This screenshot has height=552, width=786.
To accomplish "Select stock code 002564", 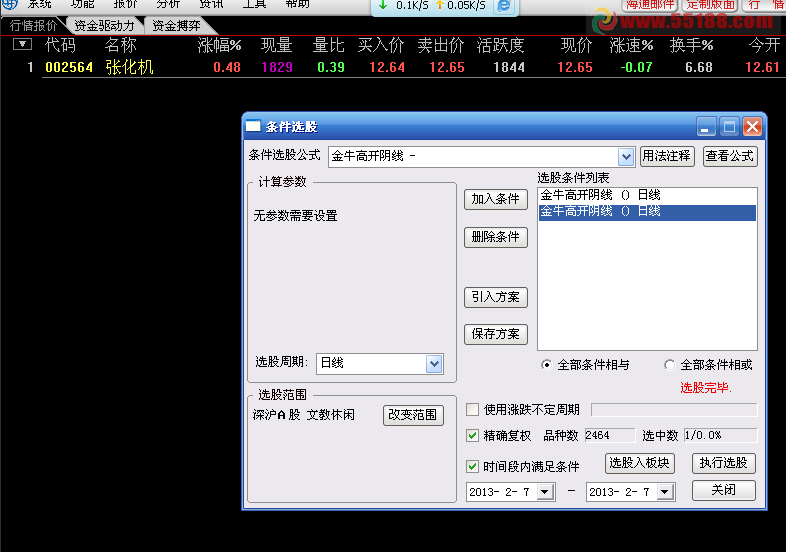I will pos(69,67).
